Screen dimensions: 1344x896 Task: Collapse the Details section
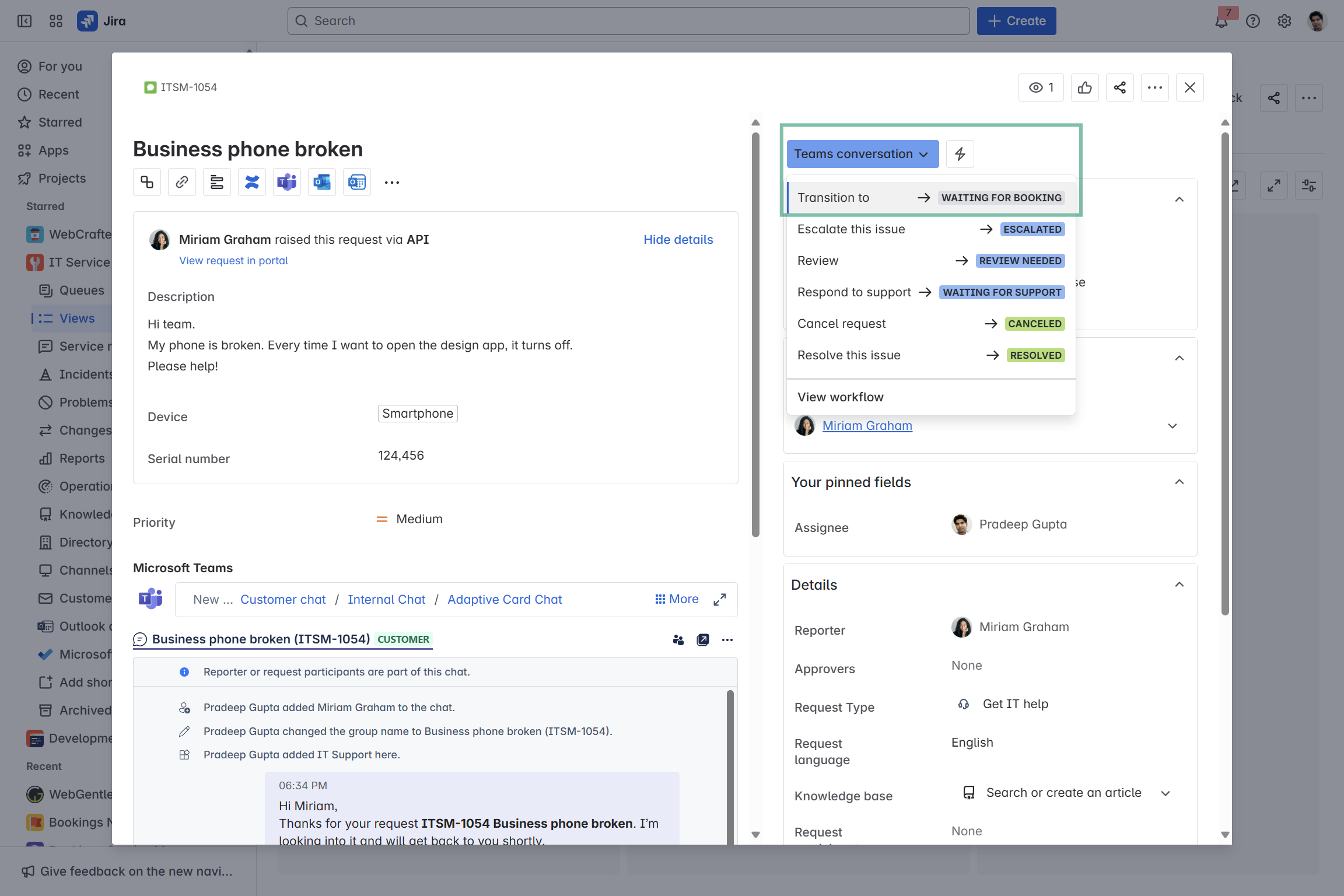1179,584
